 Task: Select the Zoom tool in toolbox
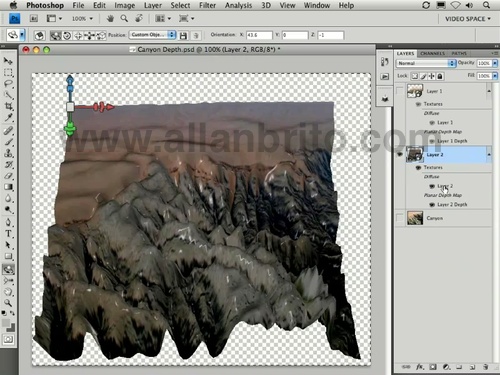click(8, 303)
